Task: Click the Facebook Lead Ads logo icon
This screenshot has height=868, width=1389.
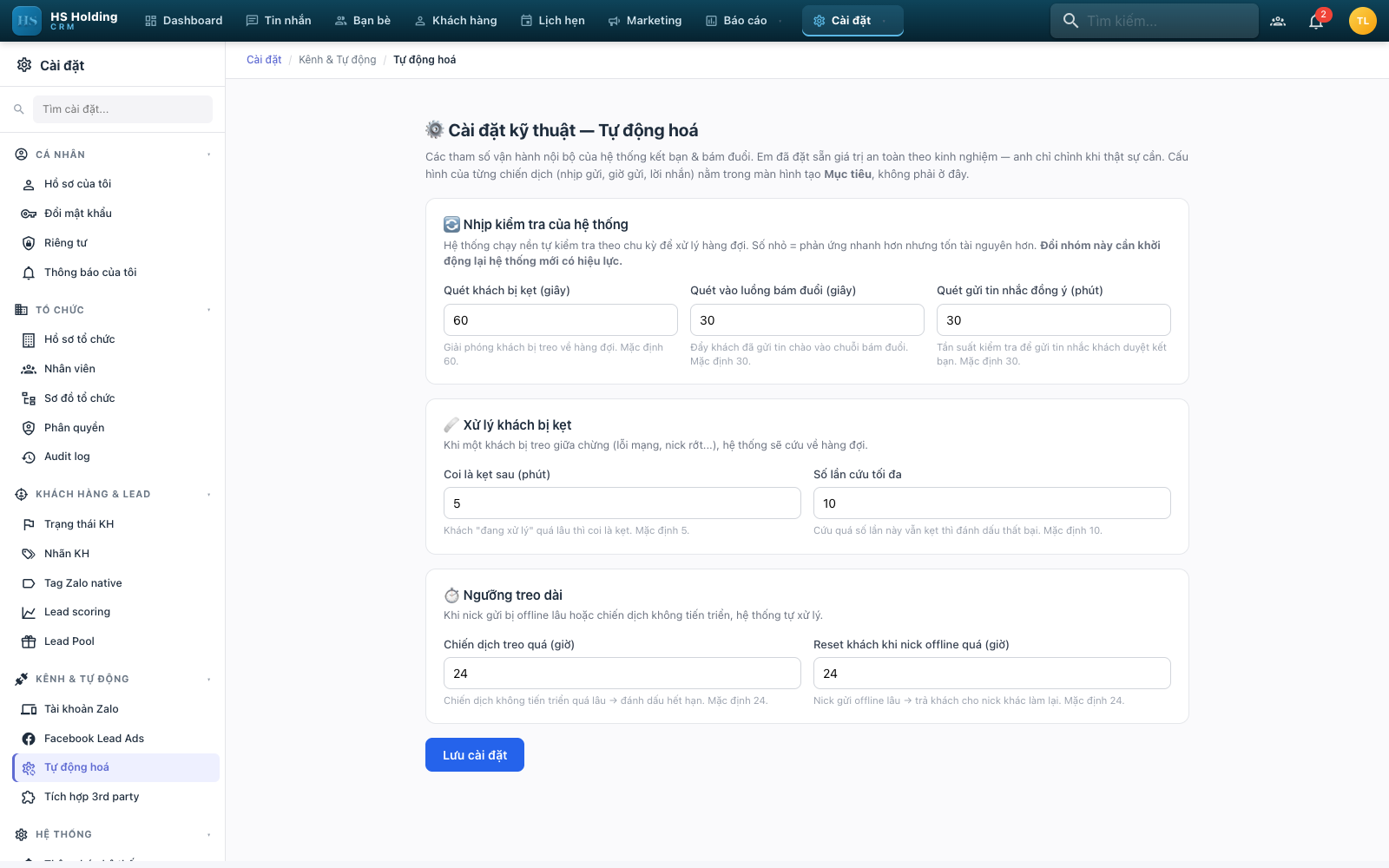Action: pyautogui.click(x=29, y=739)
